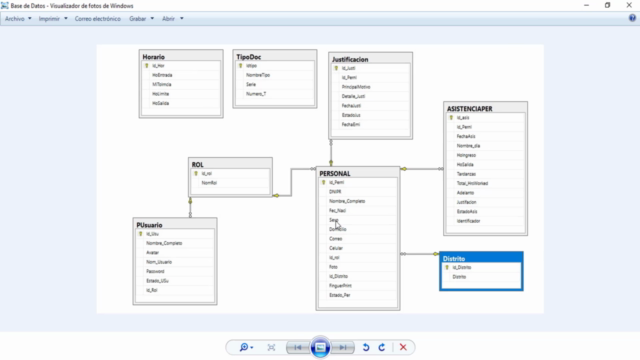Expand the Grabar dropdown arrow

(x=152, y=19)
